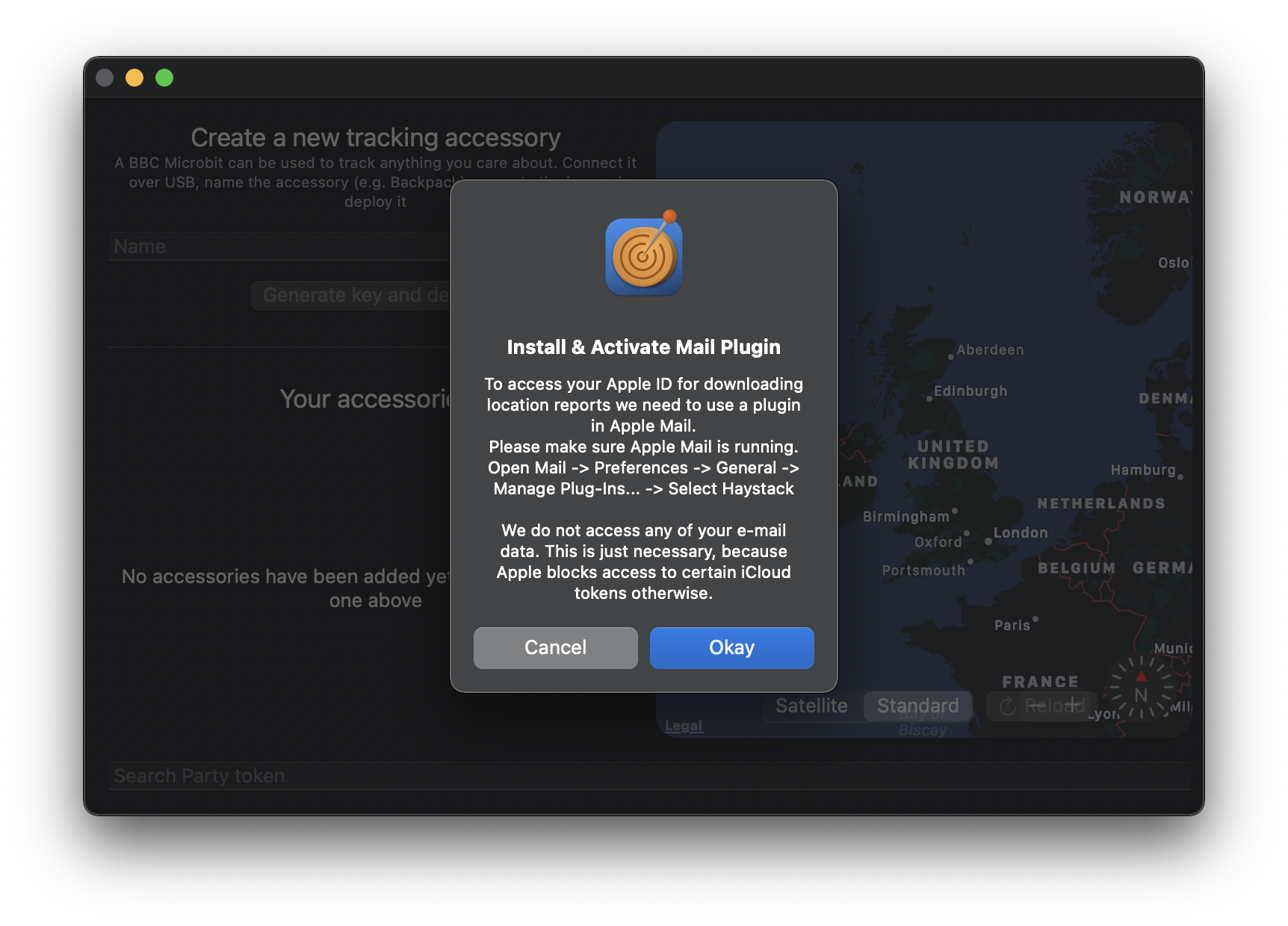Click NETHERLANDS label on the map
The width and height of the screenshot is (1288, 926).
coord(1101,503)
